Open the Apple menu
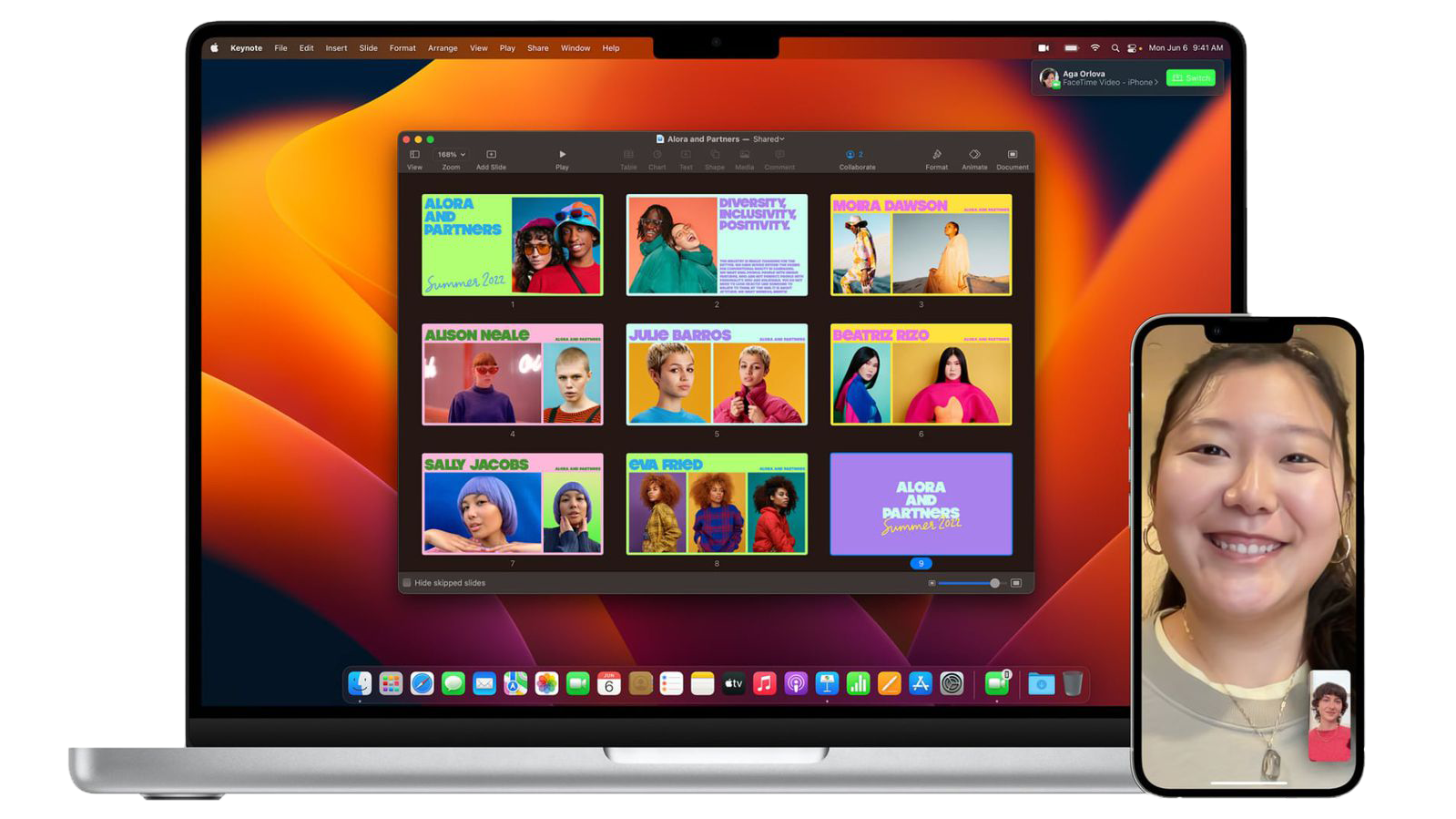The image size is (1456, 819). (x=214, y=48)
